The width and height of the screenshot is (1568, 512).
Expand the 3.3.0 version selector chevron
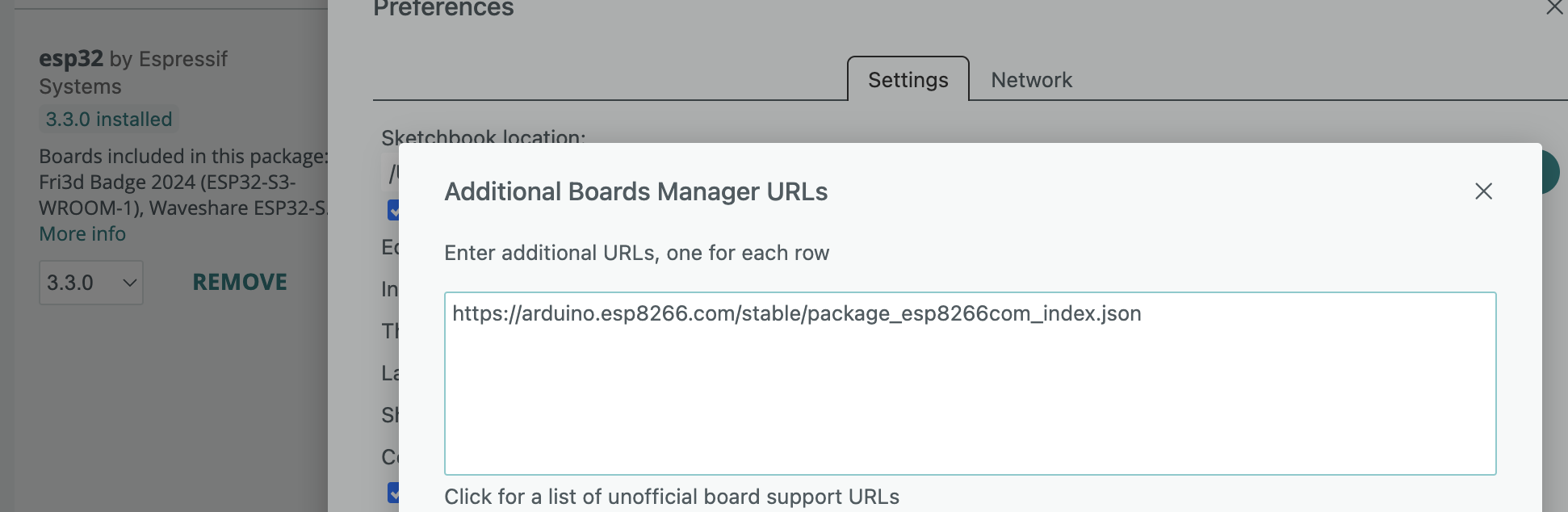pyautogui.click(x=129, y=283)
